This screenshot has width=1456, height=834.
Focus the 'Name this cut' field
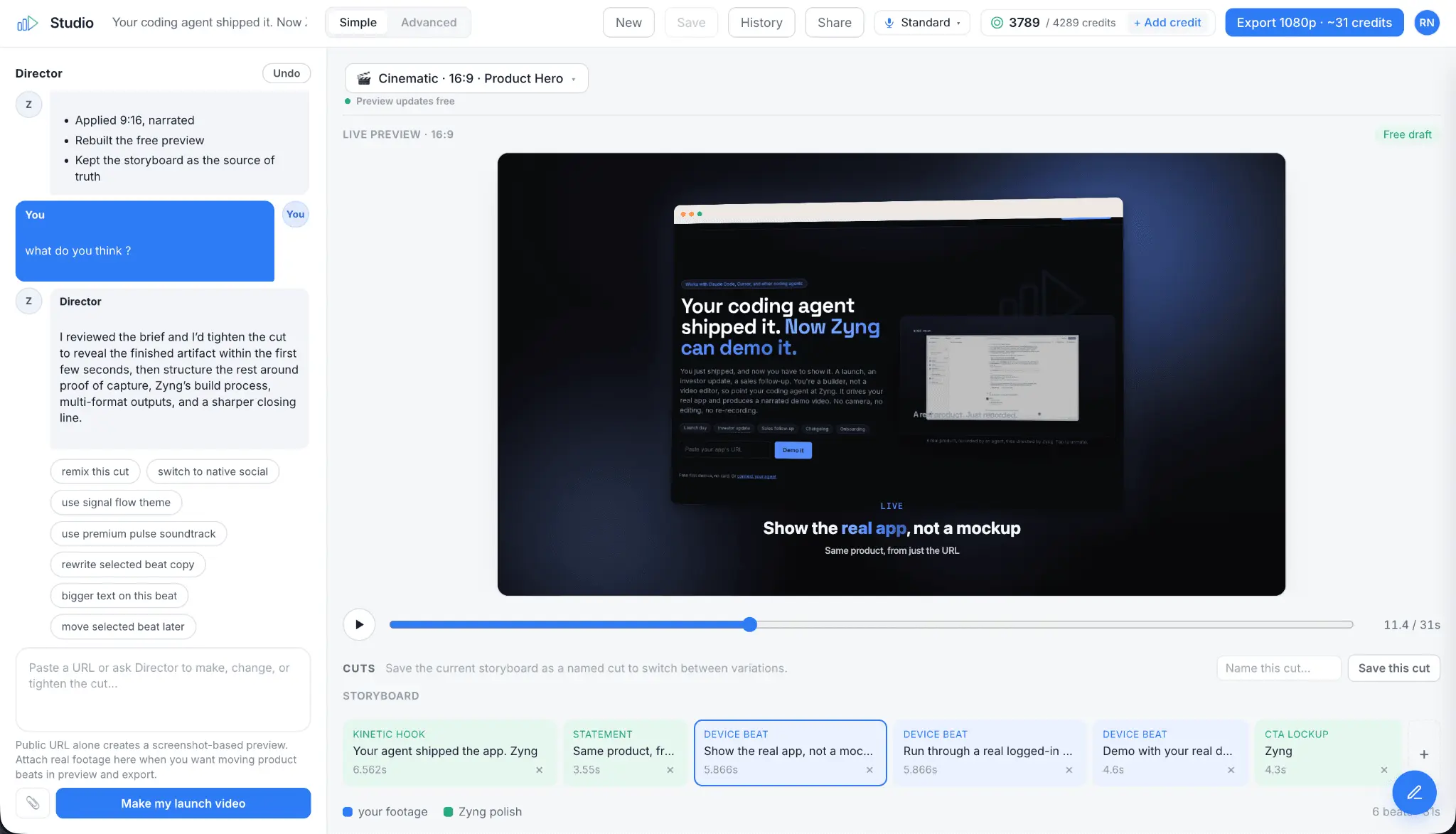(1278, 668)
